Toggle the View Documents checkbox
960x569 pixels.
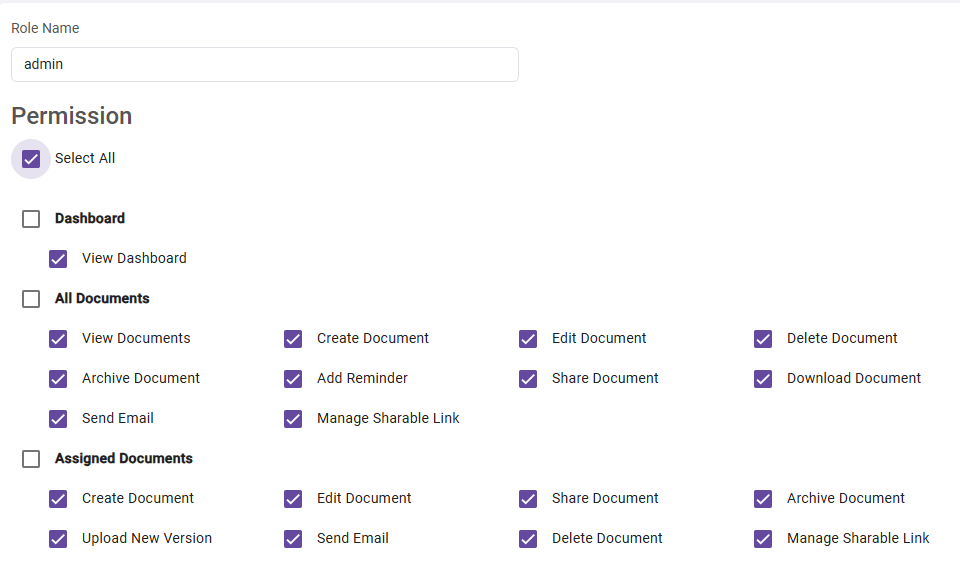pos(58,339)
